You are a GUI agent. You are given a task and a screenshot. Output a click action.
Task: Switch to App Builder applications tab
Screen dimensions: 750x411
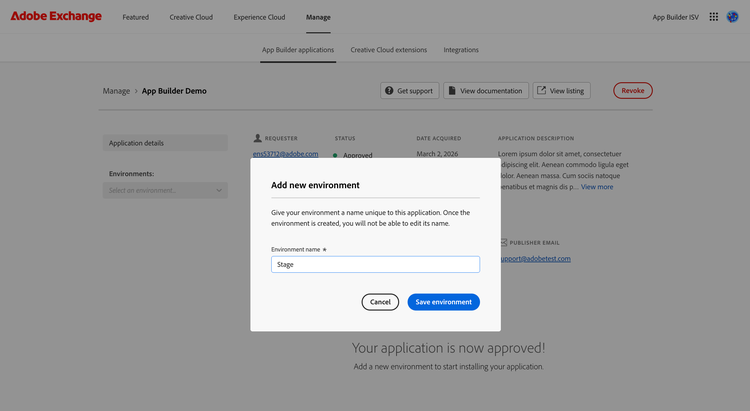point(298,50)
